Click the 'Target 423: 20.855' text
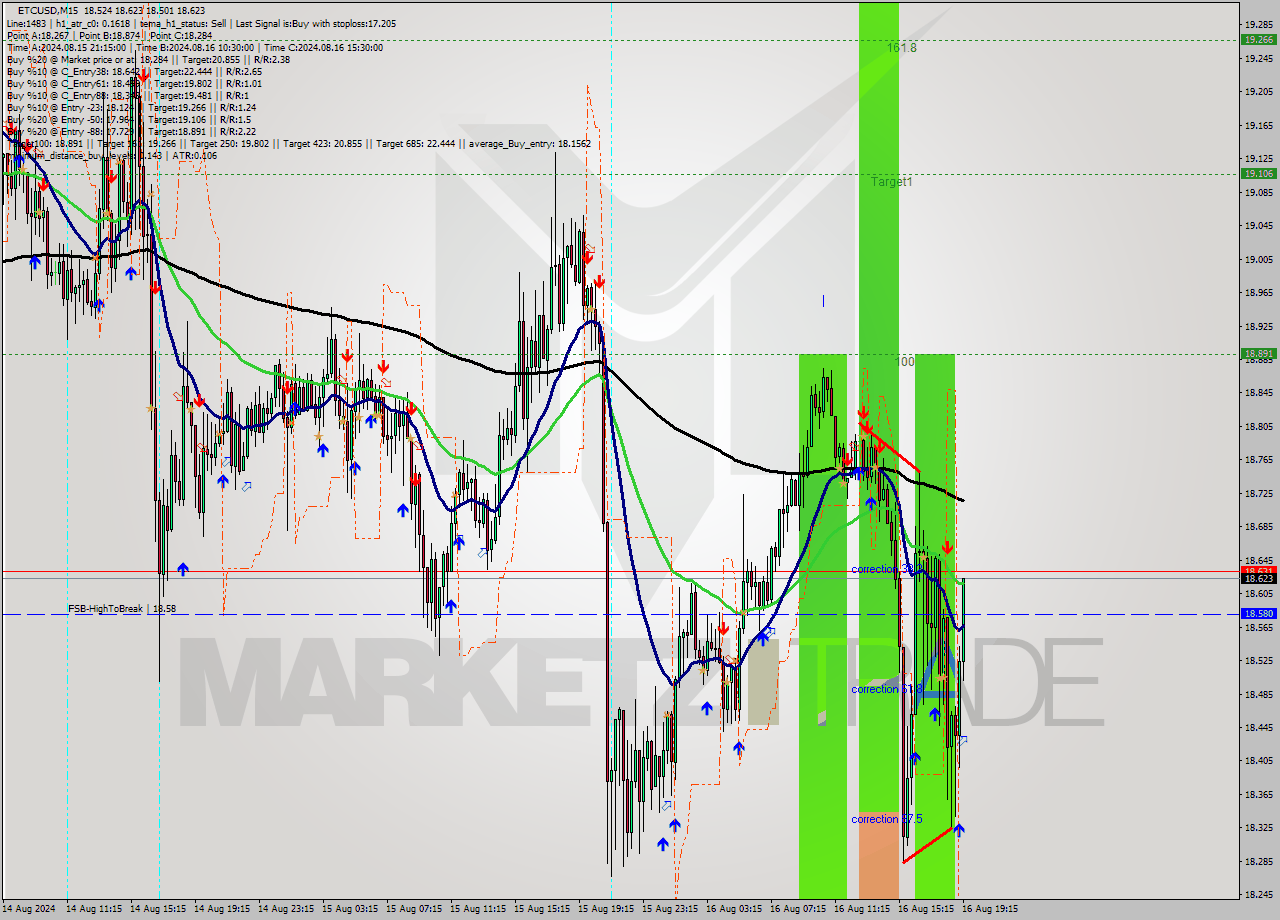The width and height of the screenshot is (1280, 920). (322, 143)
